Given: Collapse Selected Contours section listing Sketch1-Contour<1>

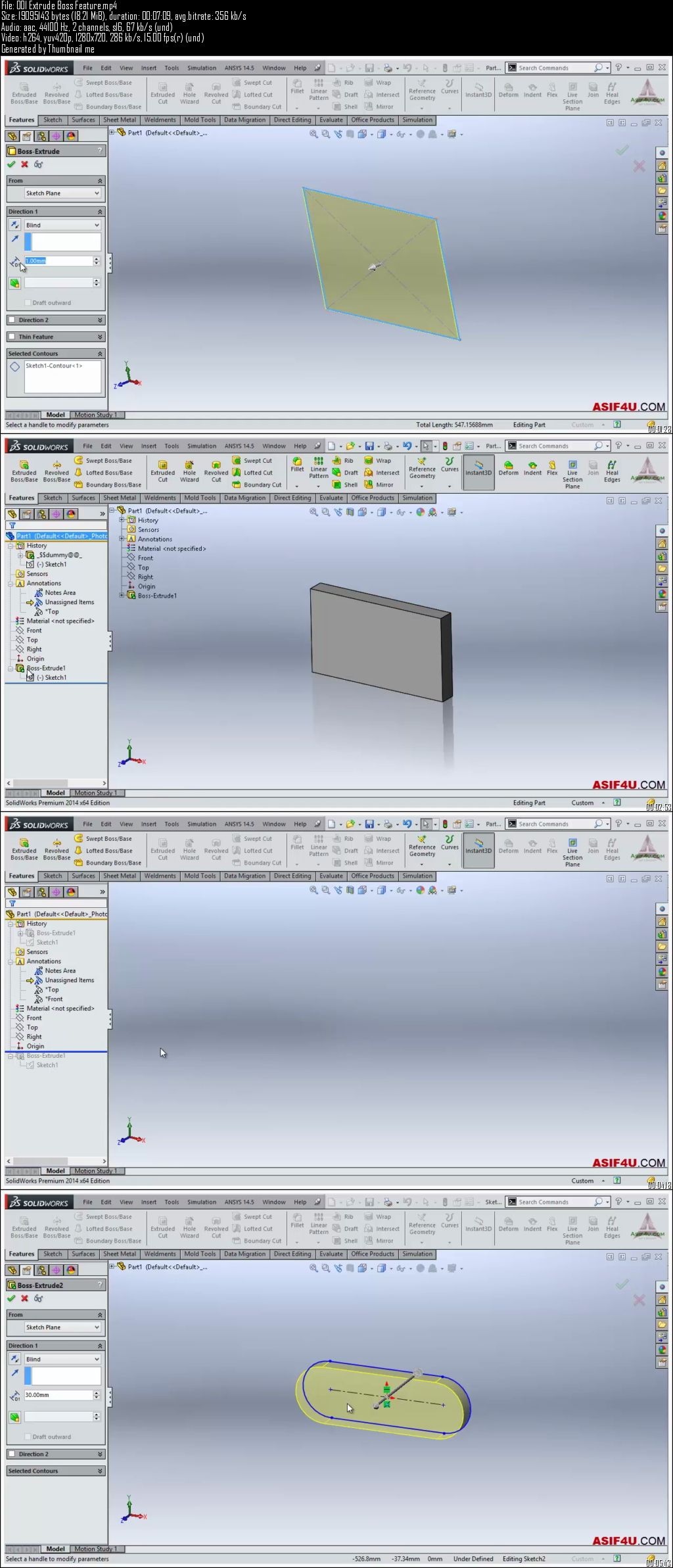Looking at the screenshot, I should (x=100, y=354).
